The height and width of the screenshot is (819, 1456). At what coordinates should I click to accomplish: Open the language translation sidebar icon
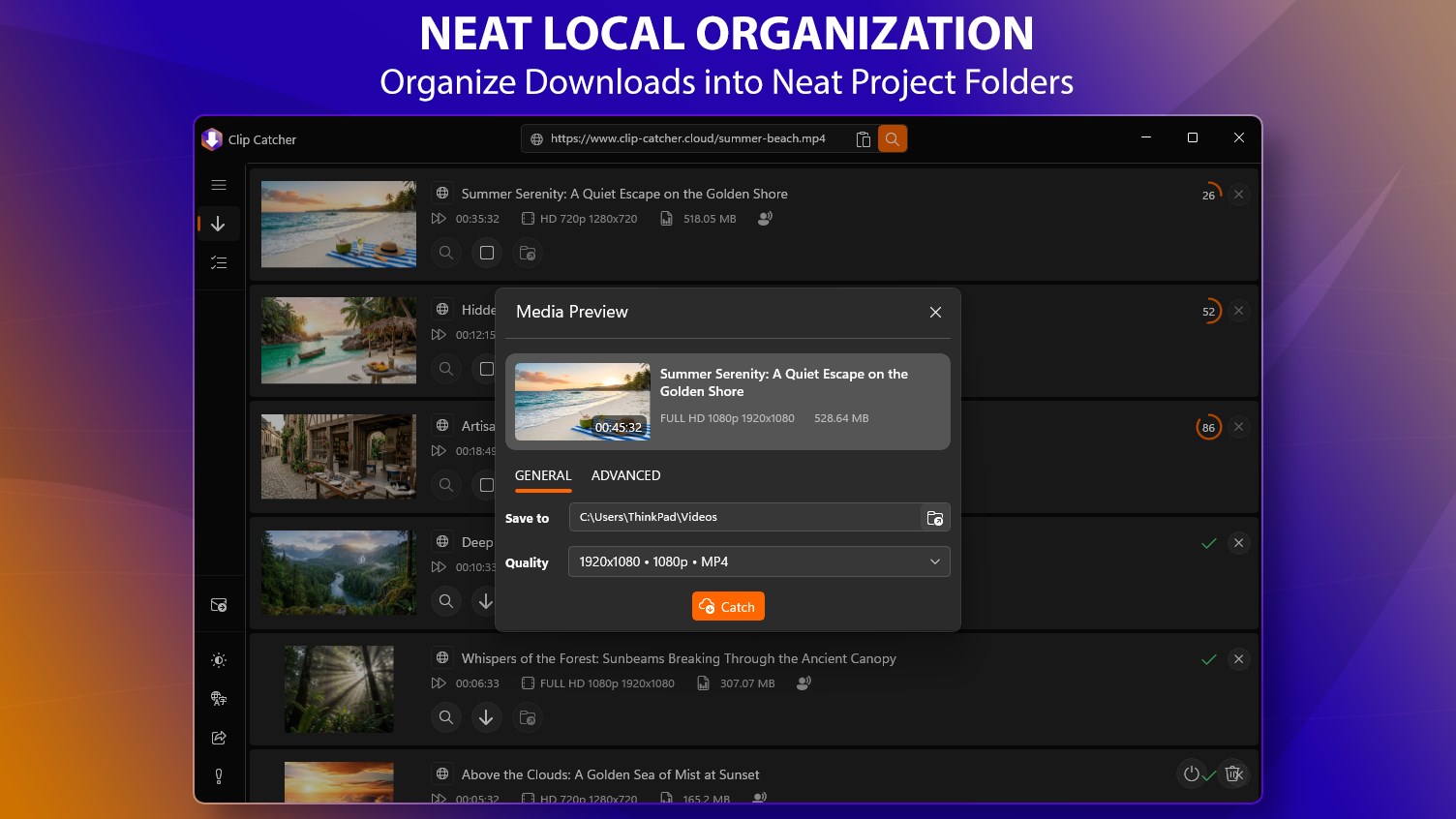(x=219, y=699)
